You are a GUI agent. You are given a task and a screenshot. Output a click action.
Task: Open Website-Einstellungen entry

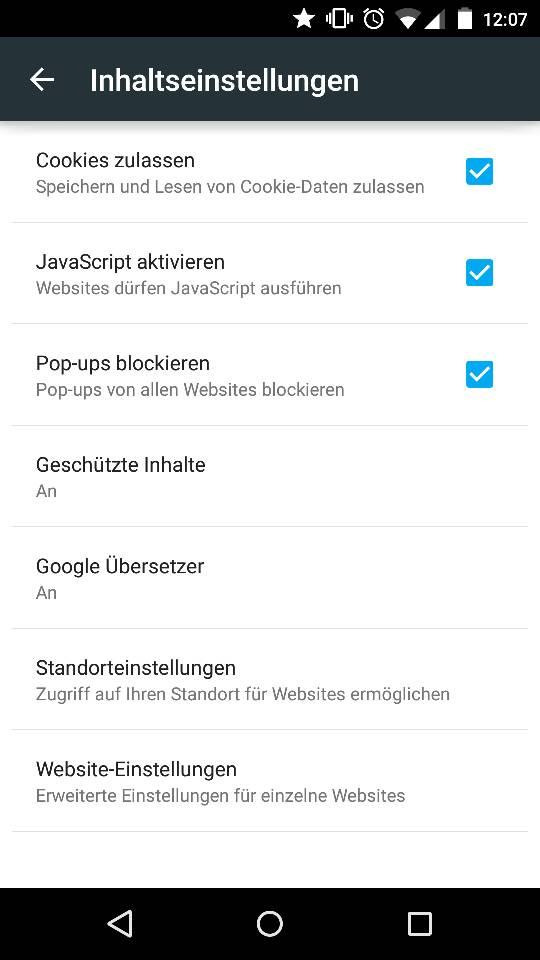click(x=270, y=781)
